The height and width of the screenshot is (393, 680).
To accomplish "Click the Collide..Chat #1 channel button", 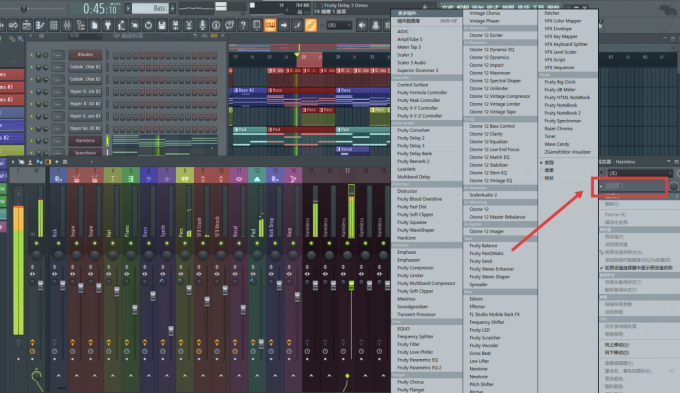I will coord(85,67).
